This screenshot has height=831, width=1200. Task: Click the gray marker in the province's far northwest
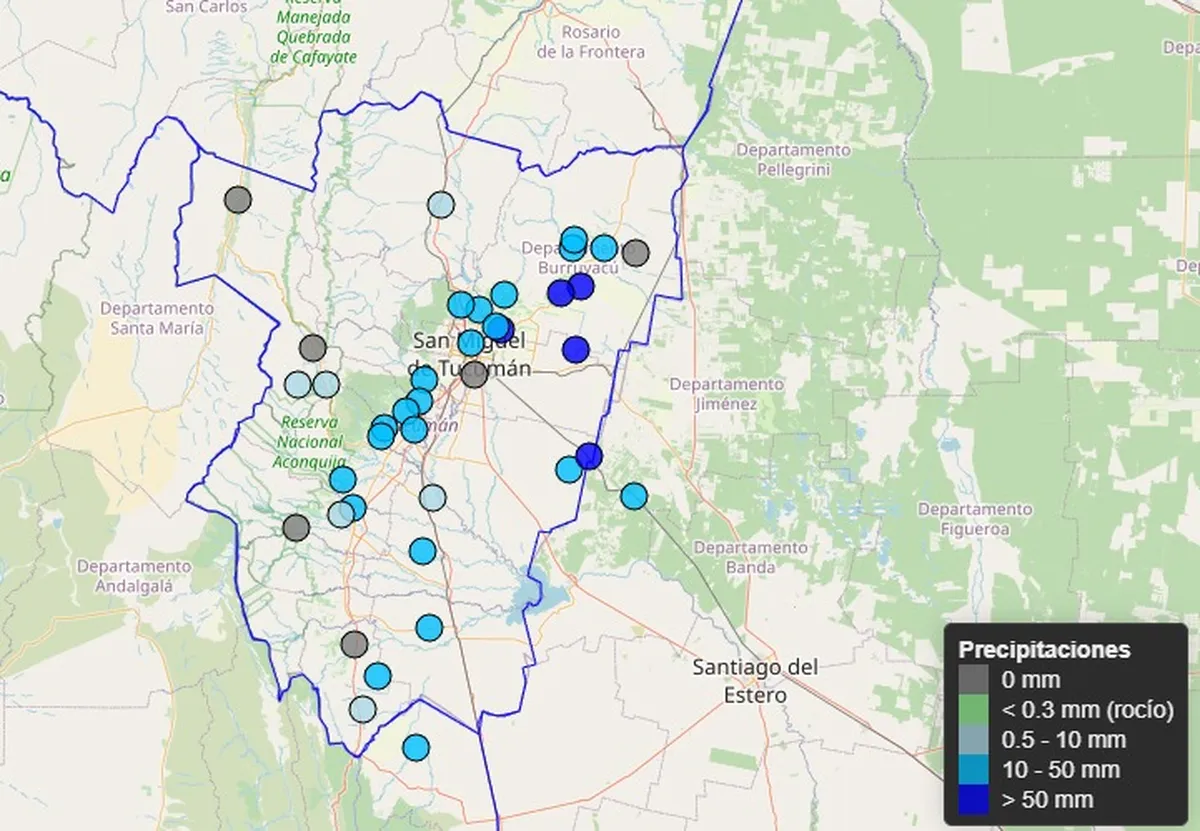(x=237, y=199)
